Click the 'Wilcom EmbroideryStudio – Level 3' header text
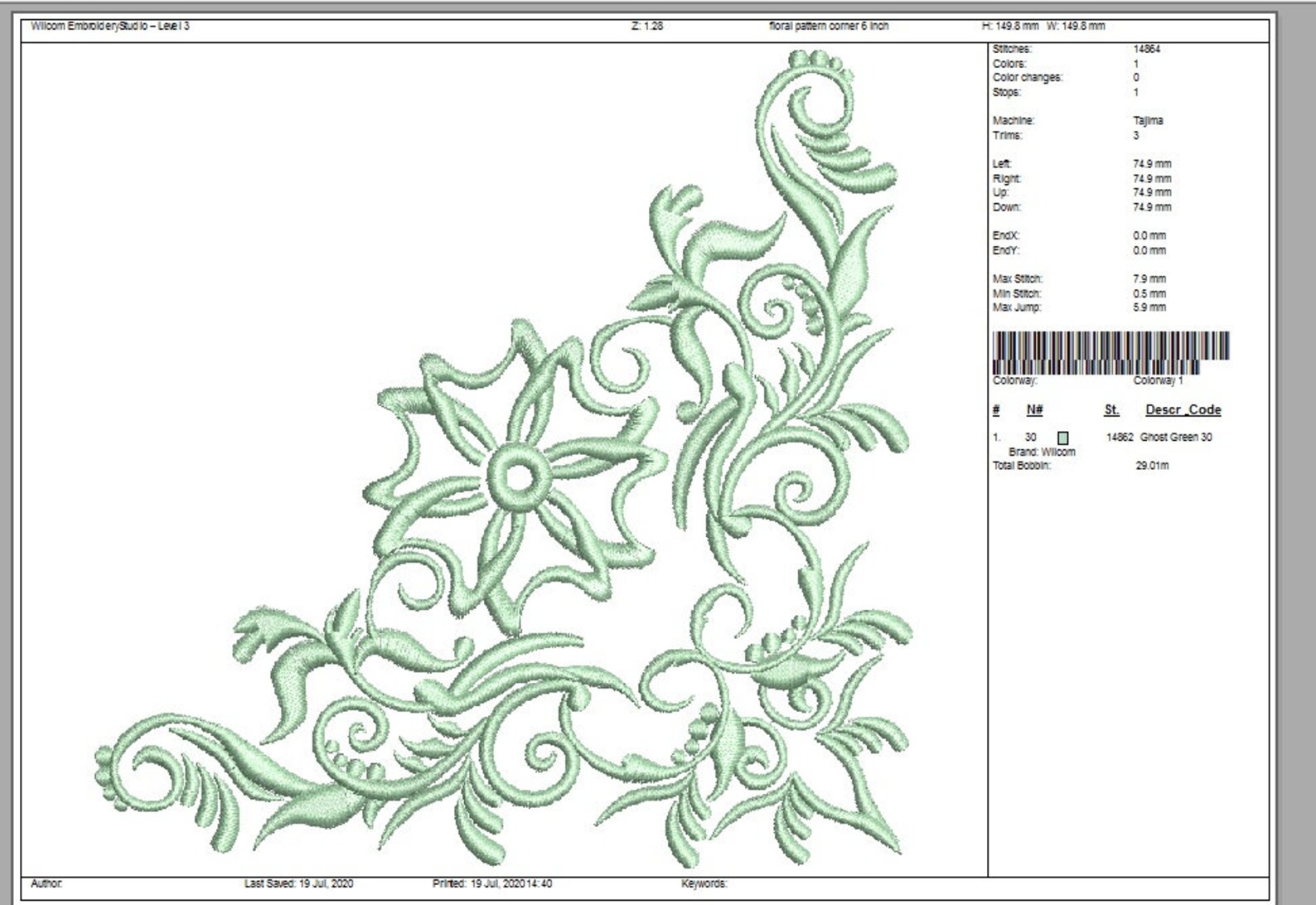Screen dimensions: 1316x905 click(x=110, y=26)
